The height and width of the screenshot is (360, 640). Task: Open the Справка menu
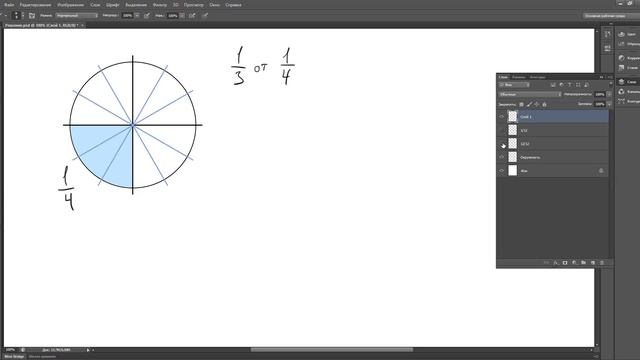tap(233, 5)
